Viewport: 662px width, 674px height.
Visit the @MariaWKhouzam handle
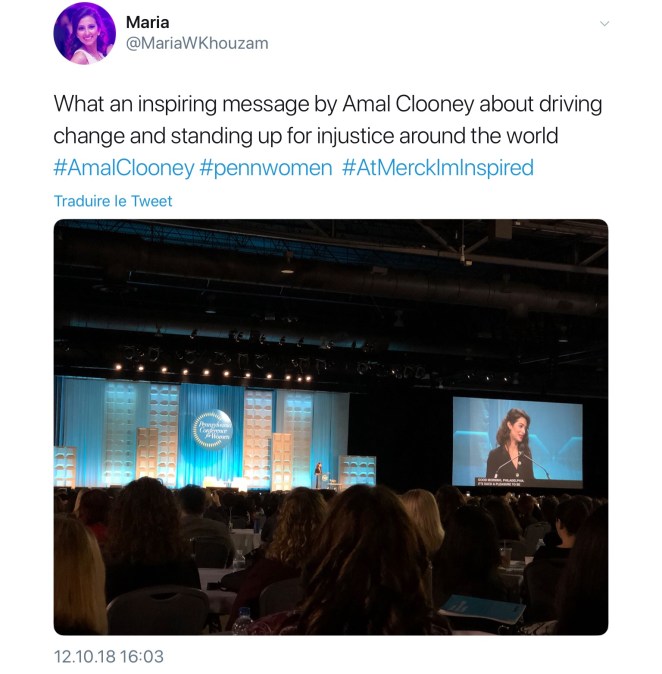(x=197, y=43)
